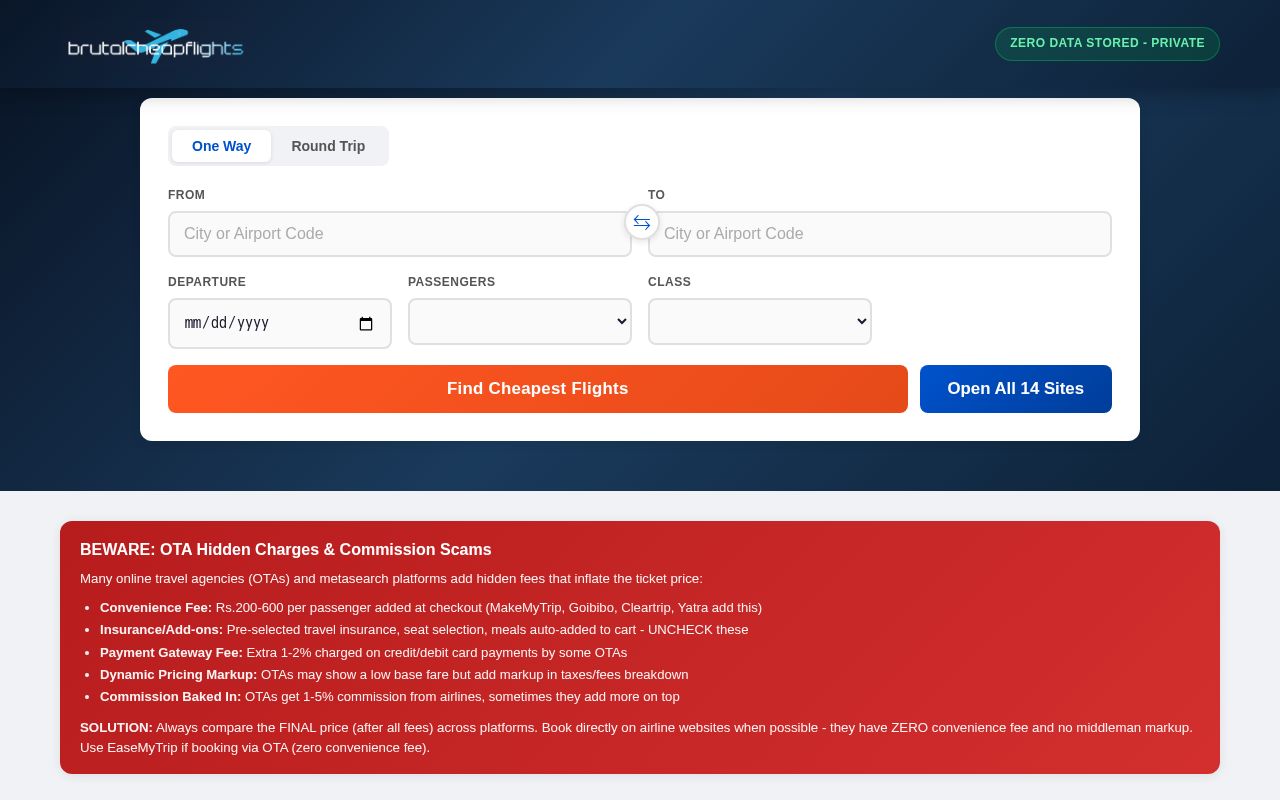
Task: Expand the Class dropdown
Action: [x=760, y=321]
